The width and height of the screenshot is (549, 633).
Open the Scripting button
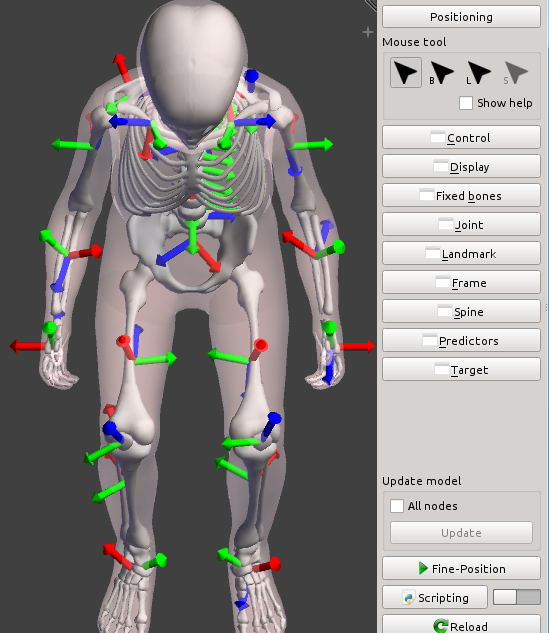coord(435,597)
